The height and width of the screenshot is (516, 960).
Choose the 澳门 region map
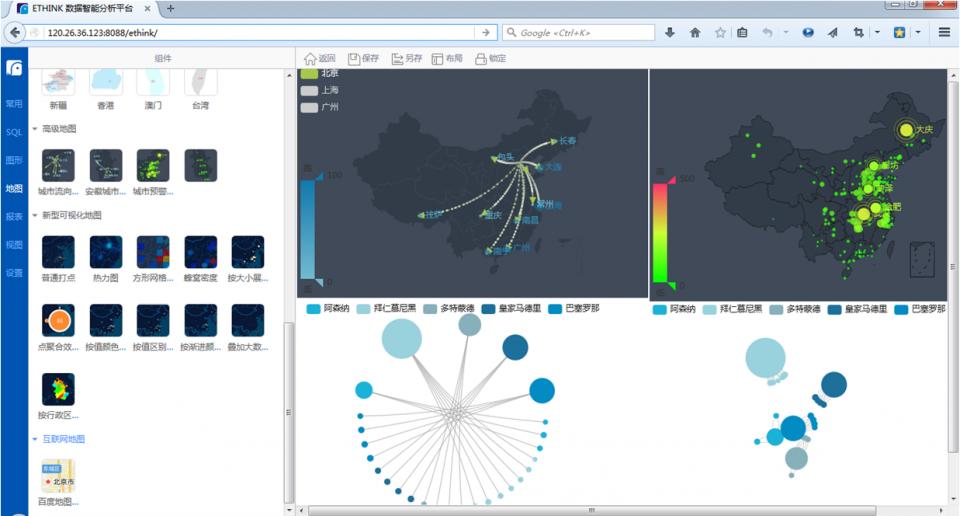[x=153, y=83]
